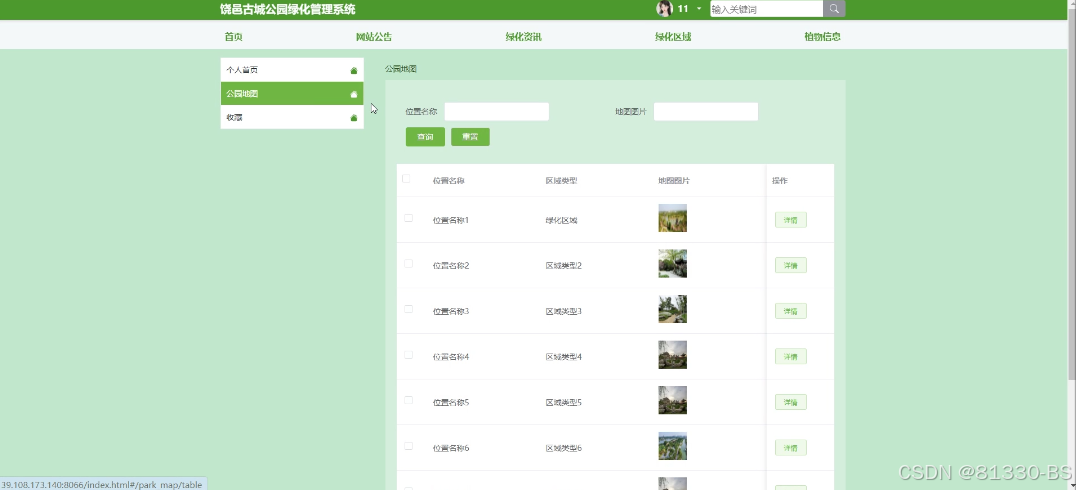Click the 公园地图 breadcrumb title above the form
1076x490 pixels.
401,69
